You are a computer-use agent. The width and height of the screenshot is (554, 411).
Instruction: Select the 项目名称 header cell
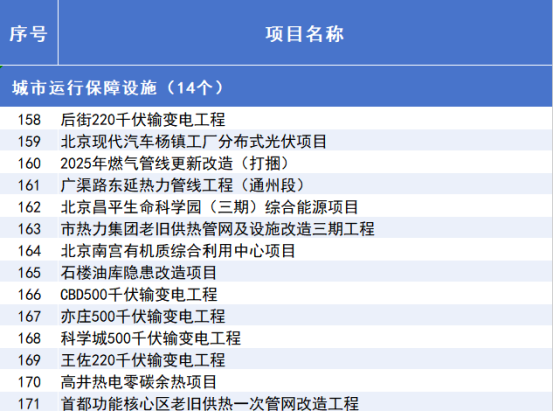point(305,33)
